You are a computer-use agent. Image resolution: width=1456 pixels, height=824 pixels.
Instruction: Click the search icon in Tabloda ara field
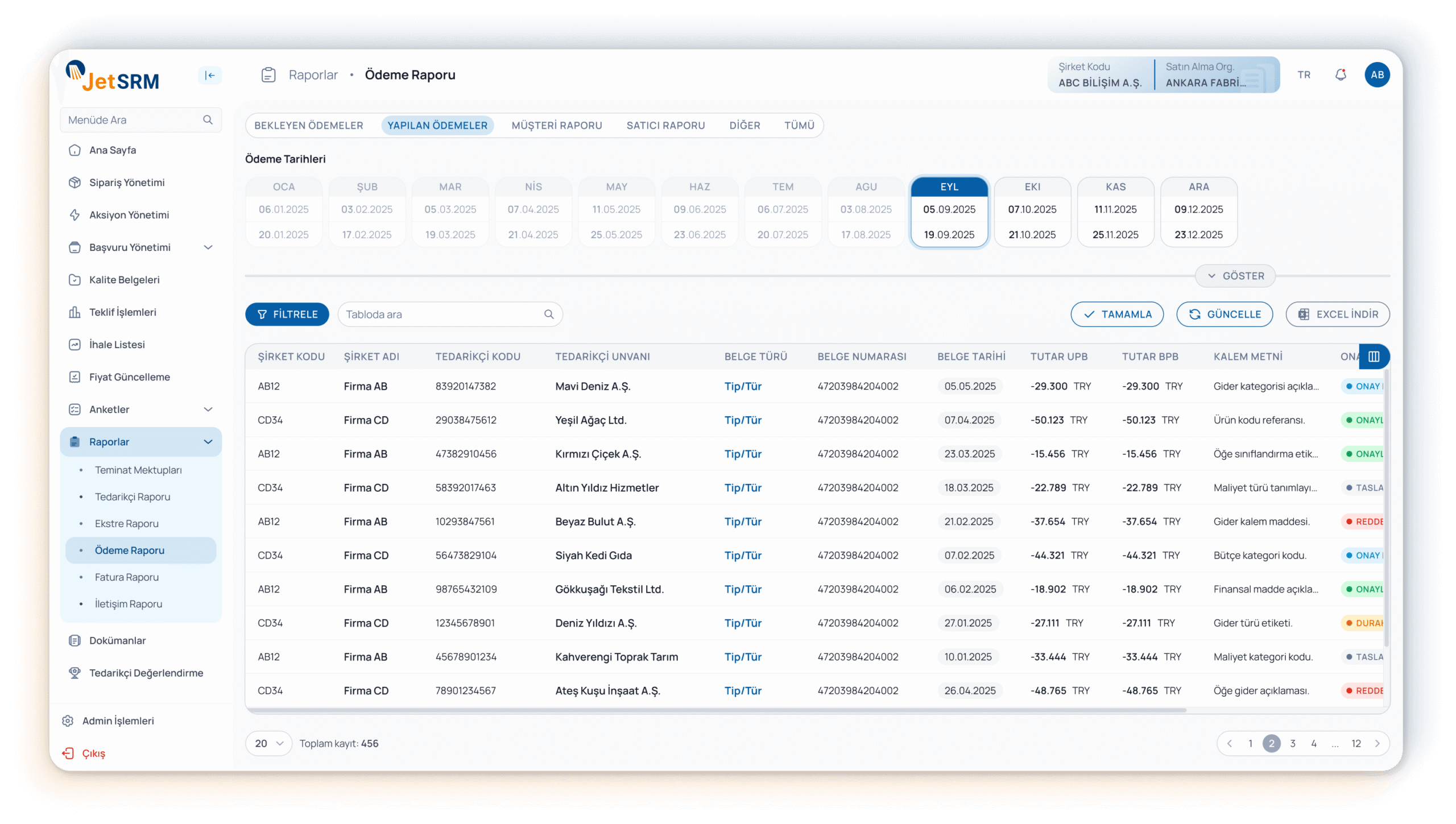click(549, 314)
